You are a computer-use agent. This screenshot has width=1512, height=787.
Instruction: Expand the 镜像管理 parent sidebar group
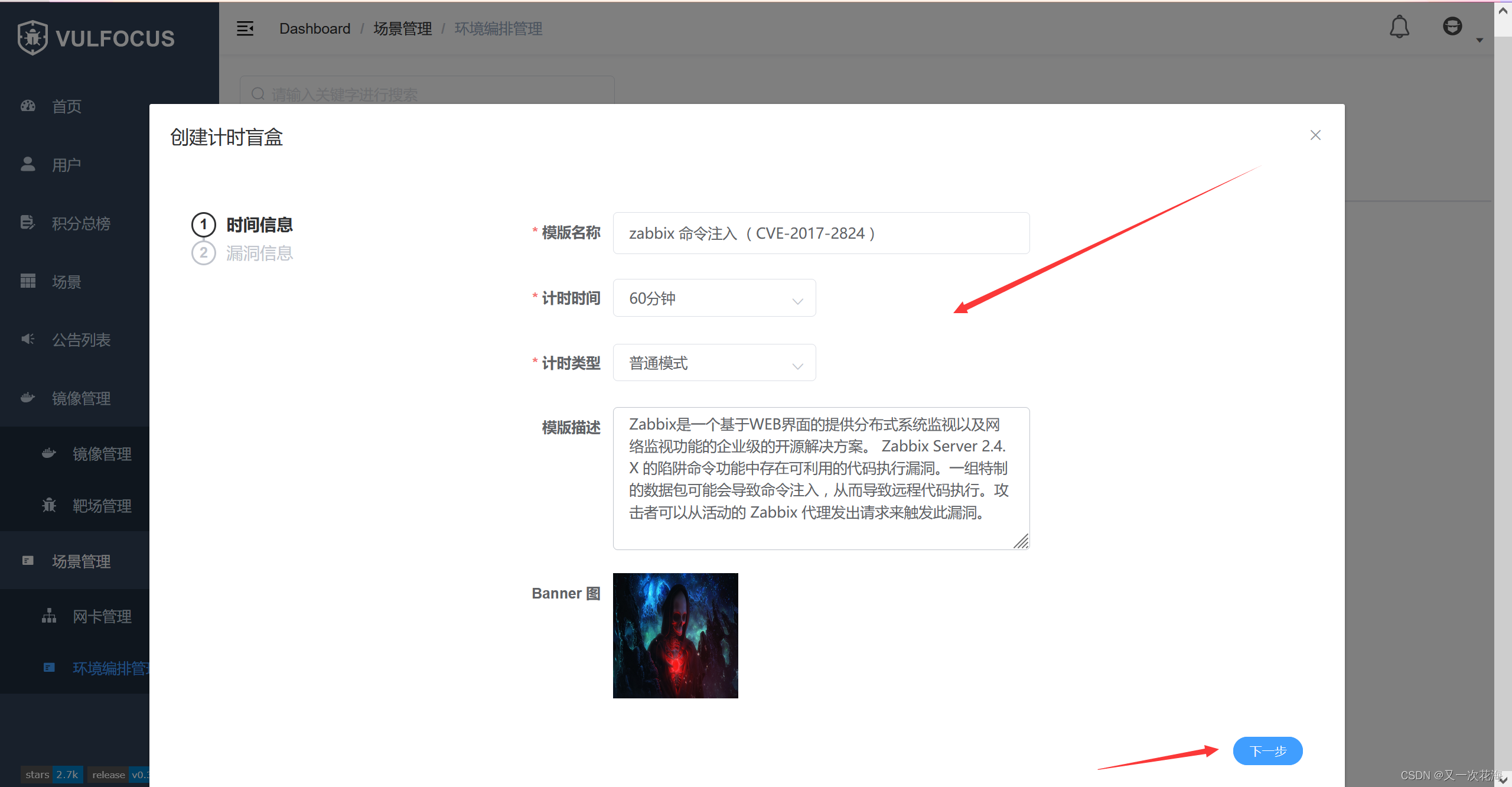click(x=74, y=398)
